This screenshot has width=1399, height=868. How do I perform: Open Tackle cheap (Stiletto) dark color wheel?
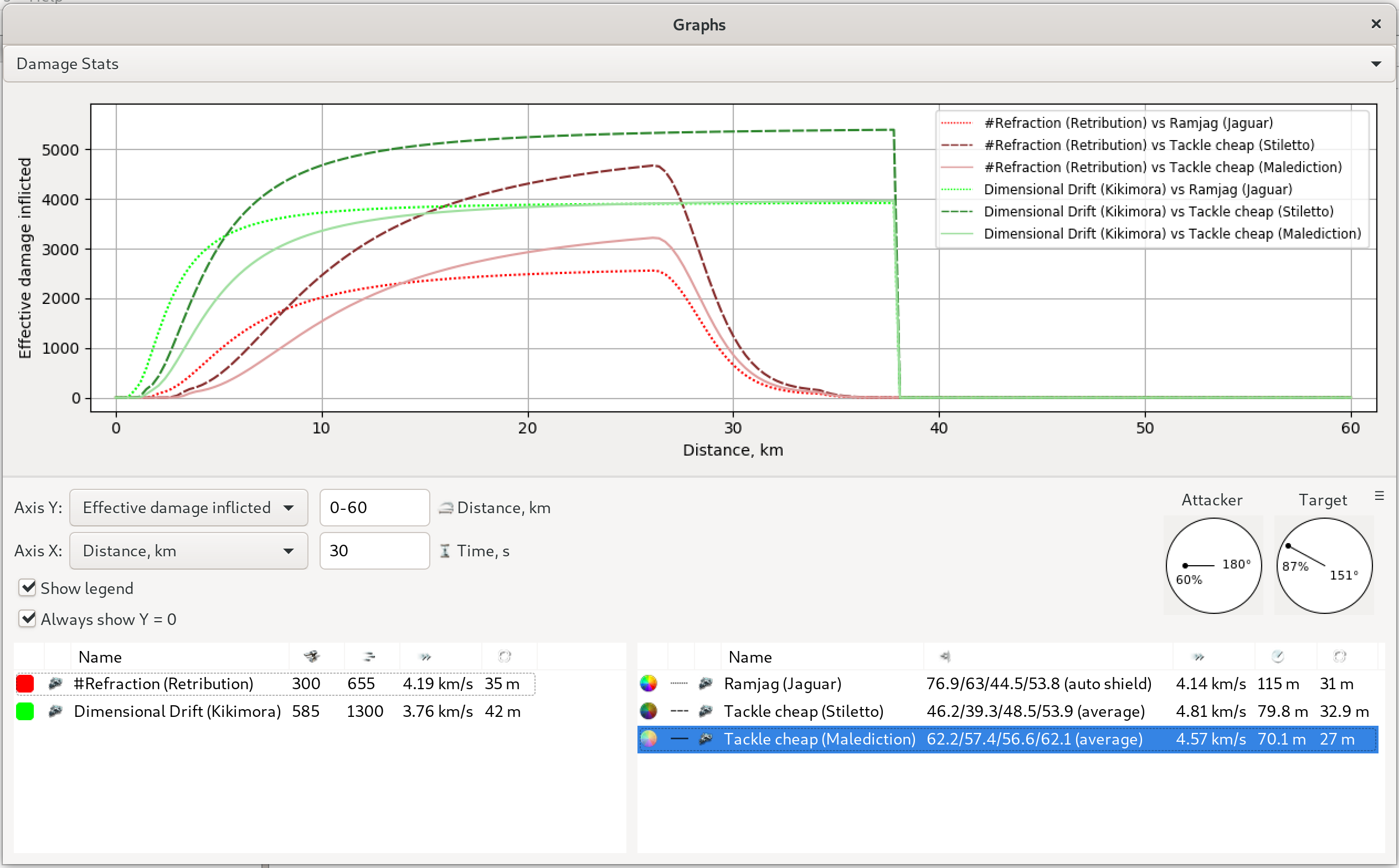click(x=649, y=711)
